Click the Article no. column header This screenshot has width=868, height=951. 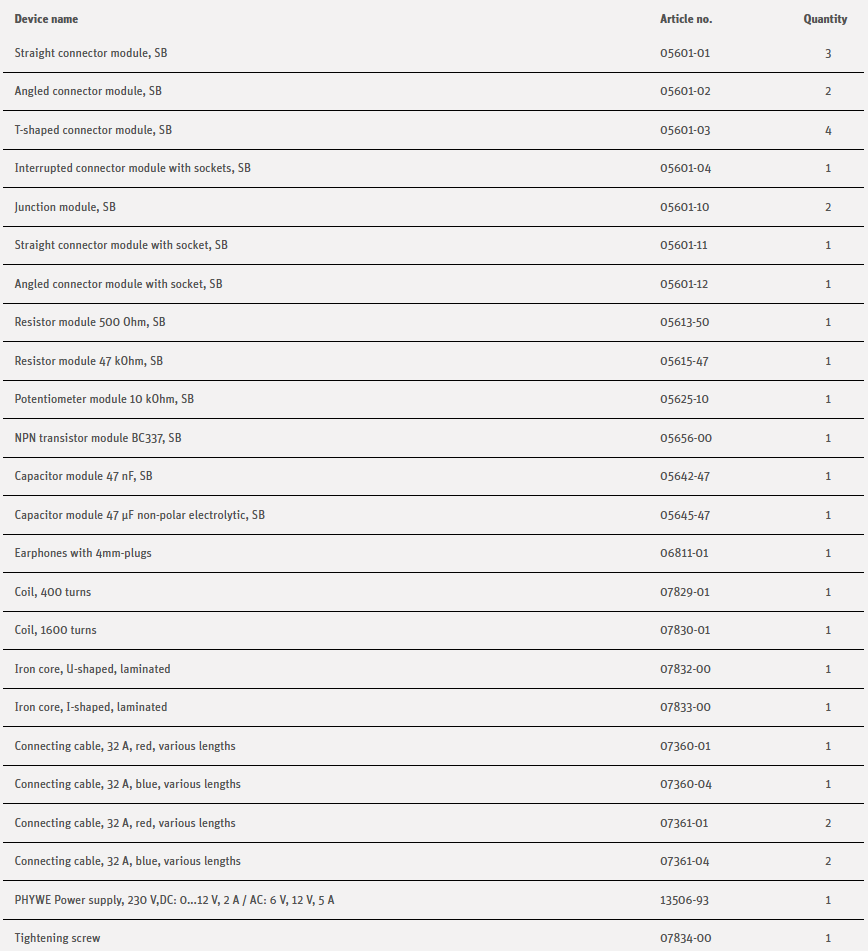tap(686, 19)
